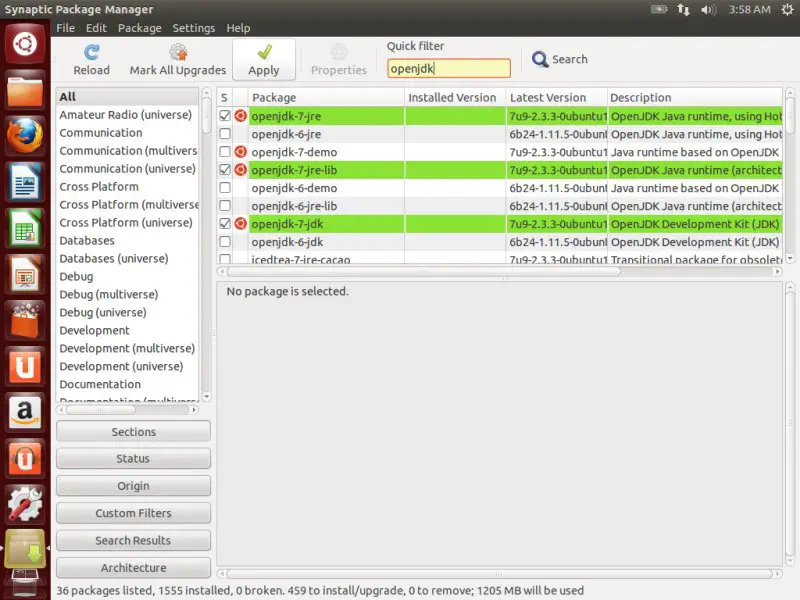
Task: Launch Firefox from the dock
Action: [x=24, y=136]
